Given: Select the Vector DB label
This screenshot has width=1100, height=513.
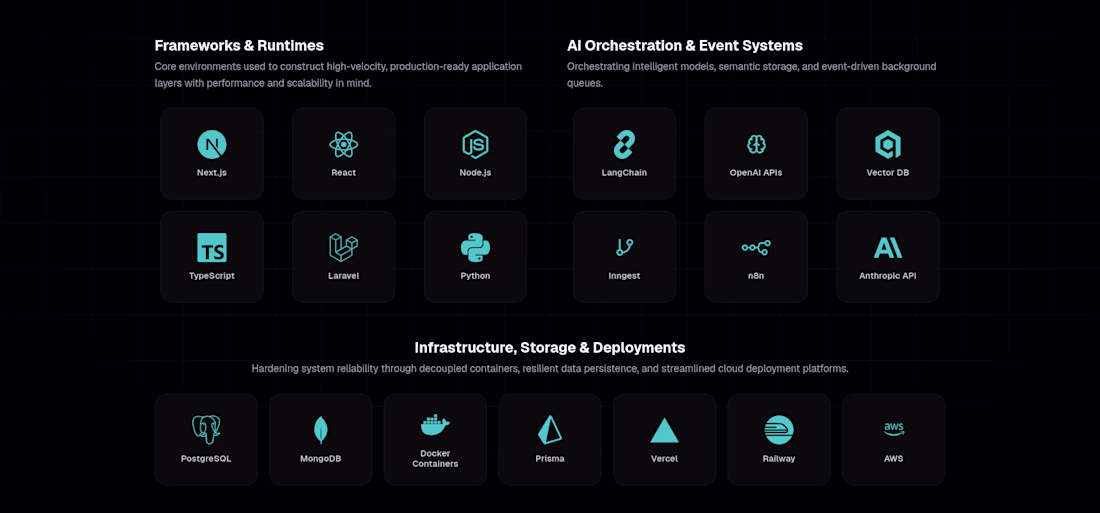Looking at the screenshot, I should coord(888,173).
